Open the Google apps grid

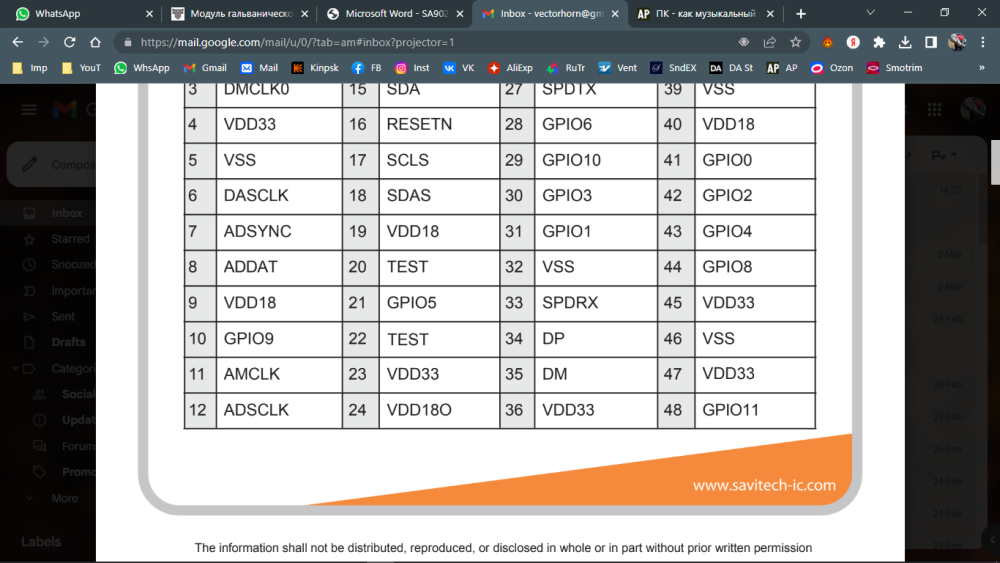tap(934, 110)
